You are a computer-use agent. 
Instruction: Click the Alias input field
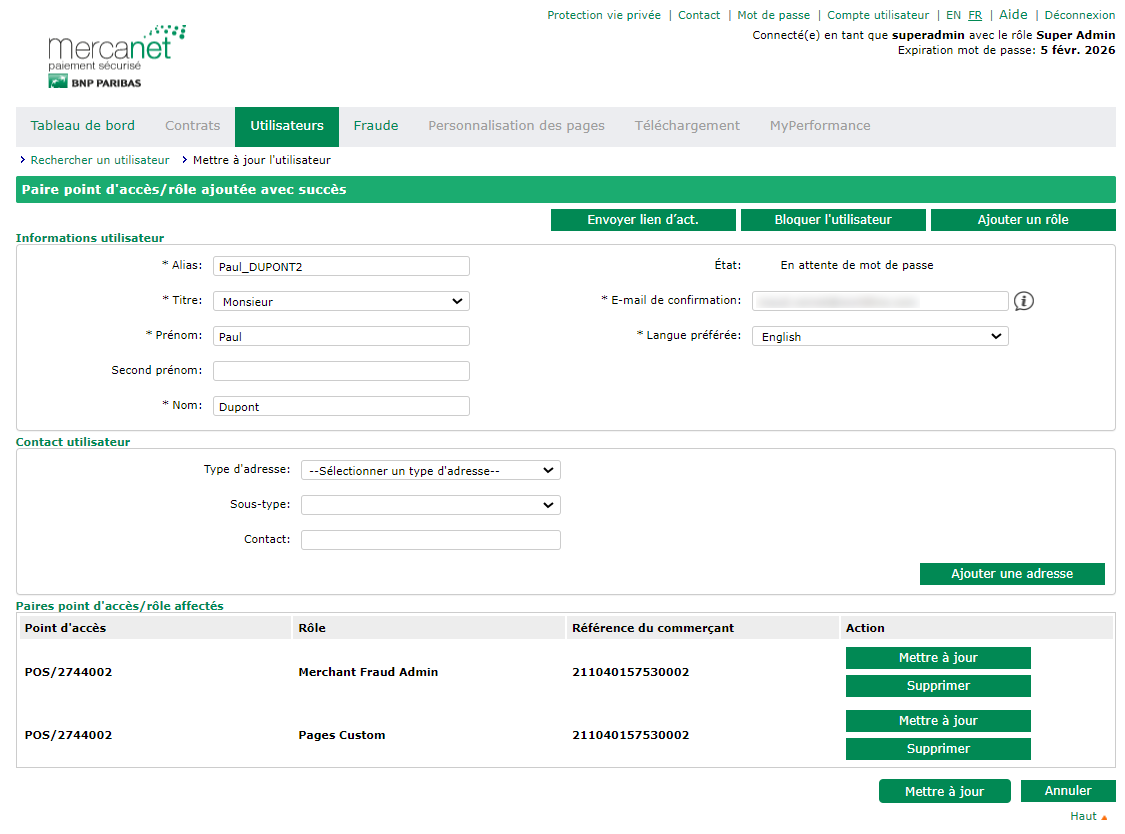[x=341, y=266]
